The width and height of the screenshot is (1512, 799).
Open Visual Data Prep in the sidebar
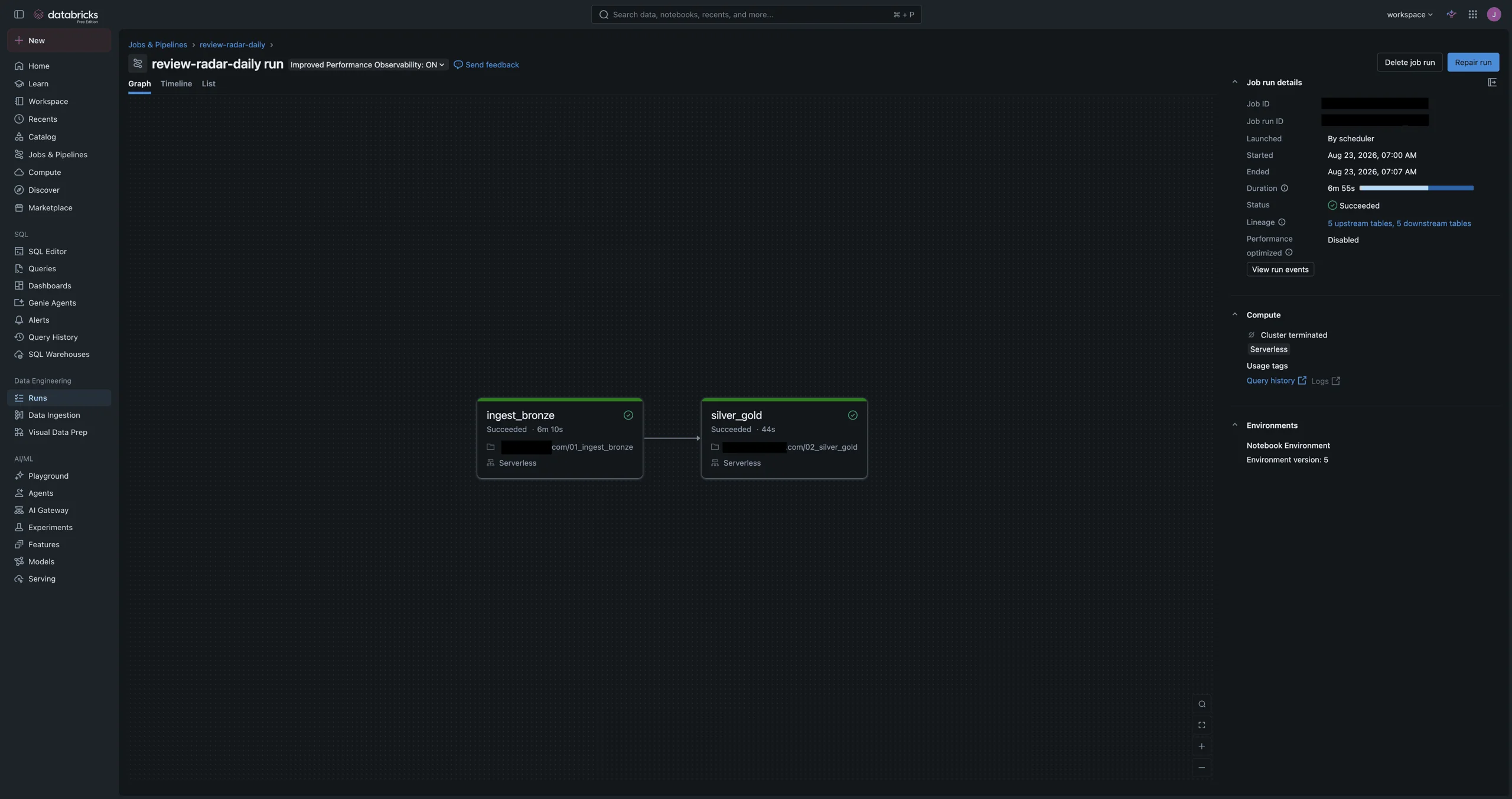pyautogui.click(x=59, y=432)
